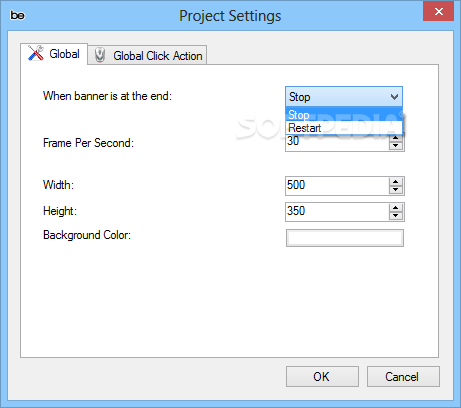Discard changes with the Cancel button
The height and width of the screenshot is (408, 461).
tap(403, 377)
